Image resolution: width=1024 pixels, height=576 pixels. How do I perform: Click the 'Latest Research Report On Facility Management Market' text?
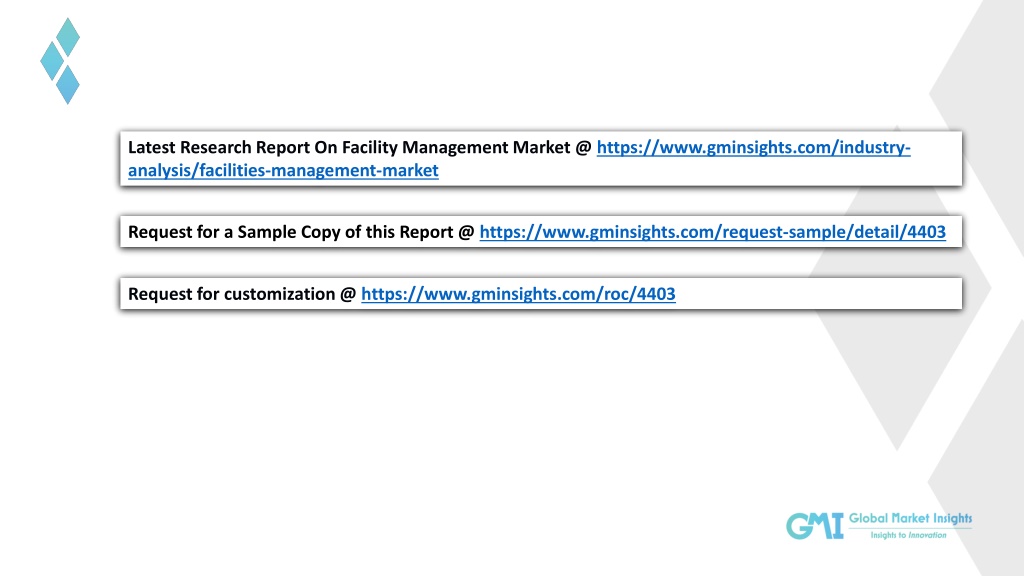[349, 148]
